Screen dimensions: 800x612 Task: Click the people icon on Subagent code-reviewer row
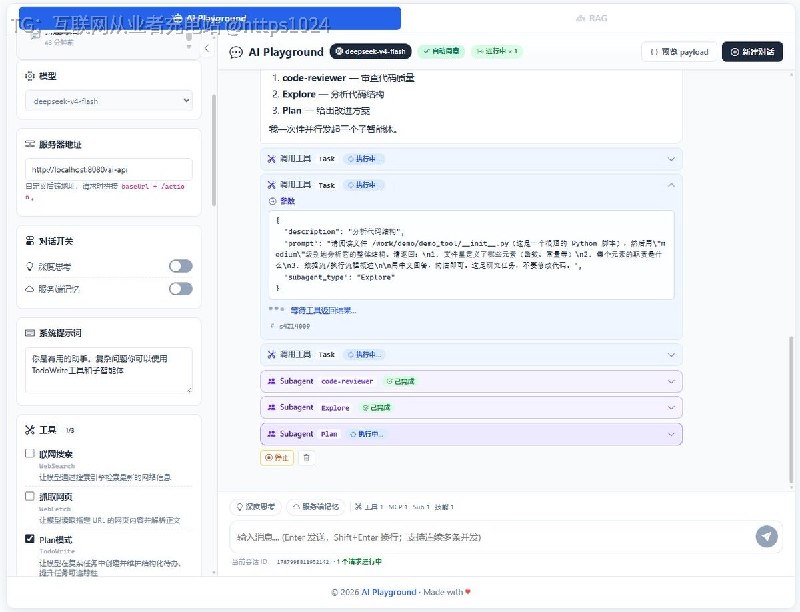(x=271, y=381)
